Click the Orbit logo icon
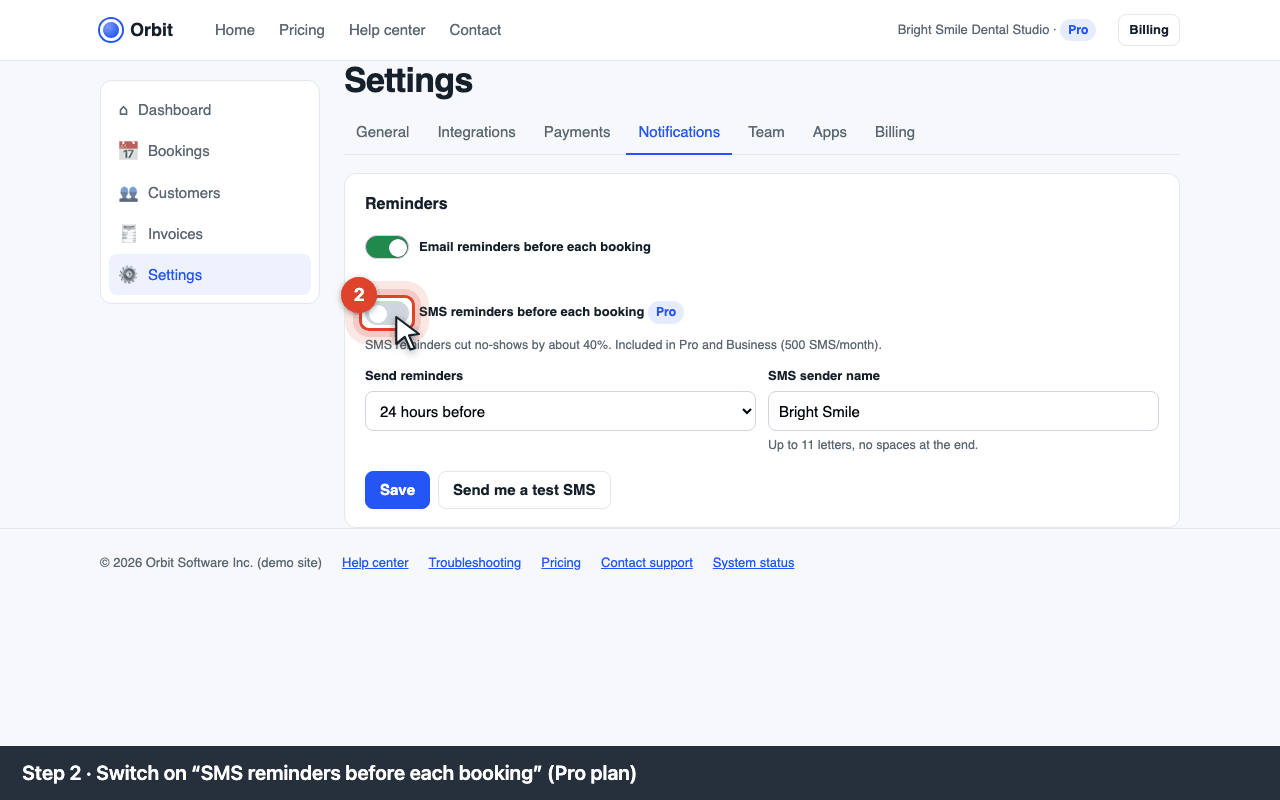The height and width of the screenshot is (800, 1280). (111, 30)
